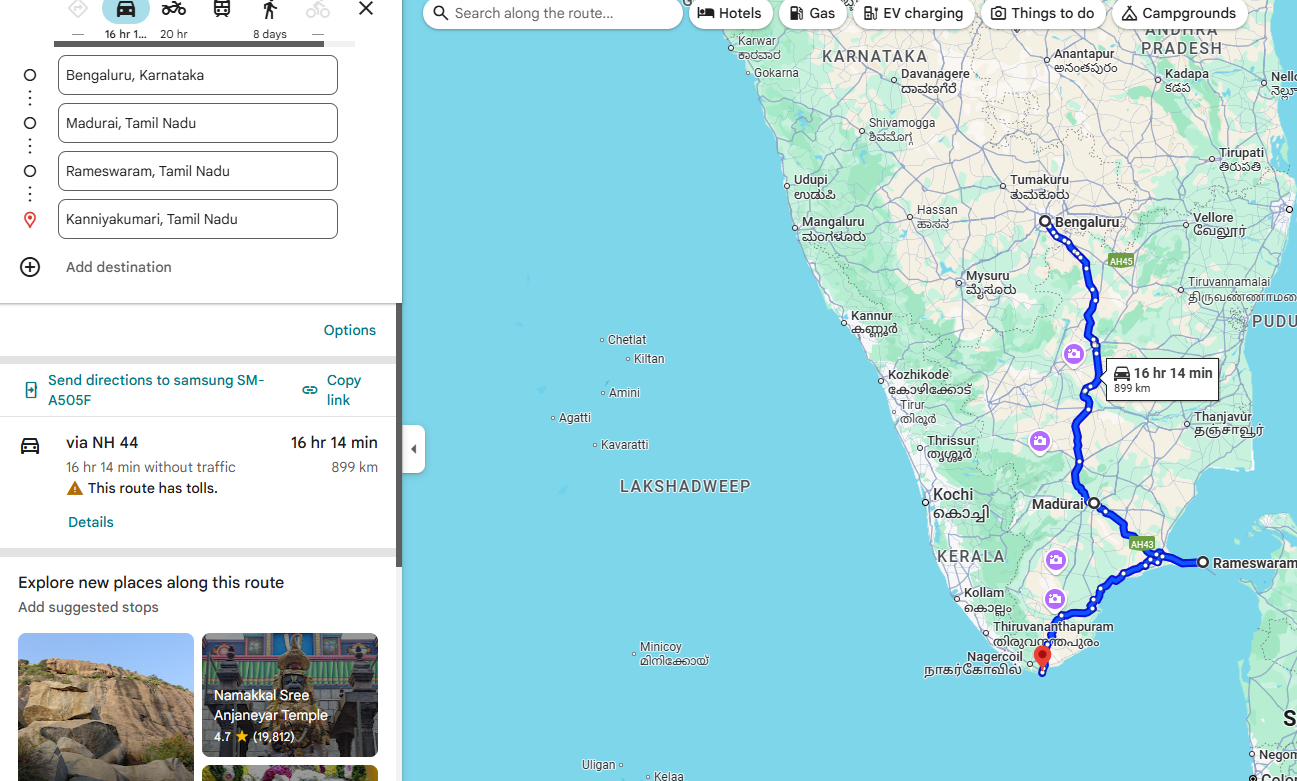Click the AH43 highway shield
1297x781 pixels.
(x=1142, y=545)
